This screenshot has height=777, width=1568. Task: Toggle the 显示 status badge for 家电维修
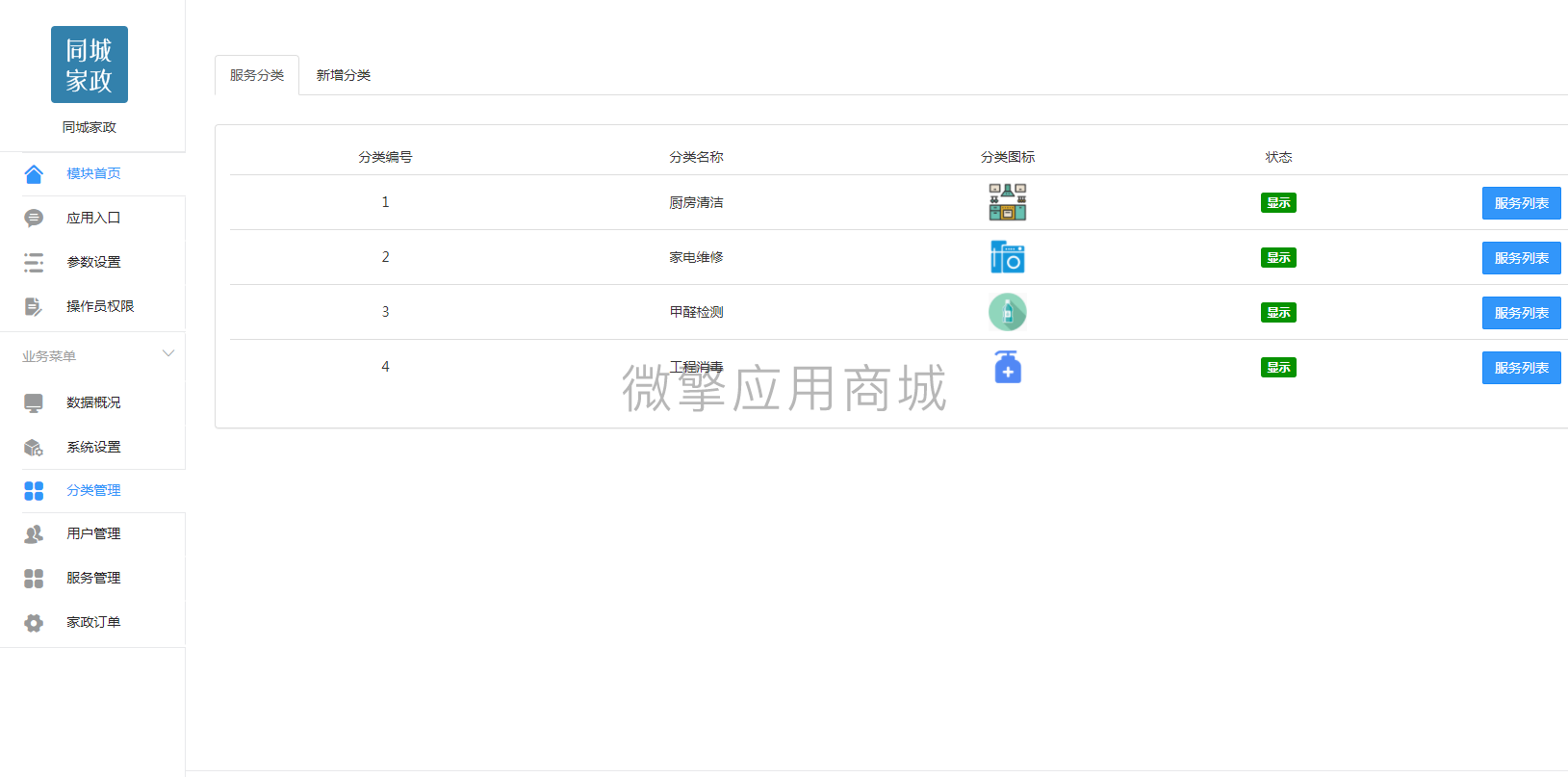point(1278,257)
